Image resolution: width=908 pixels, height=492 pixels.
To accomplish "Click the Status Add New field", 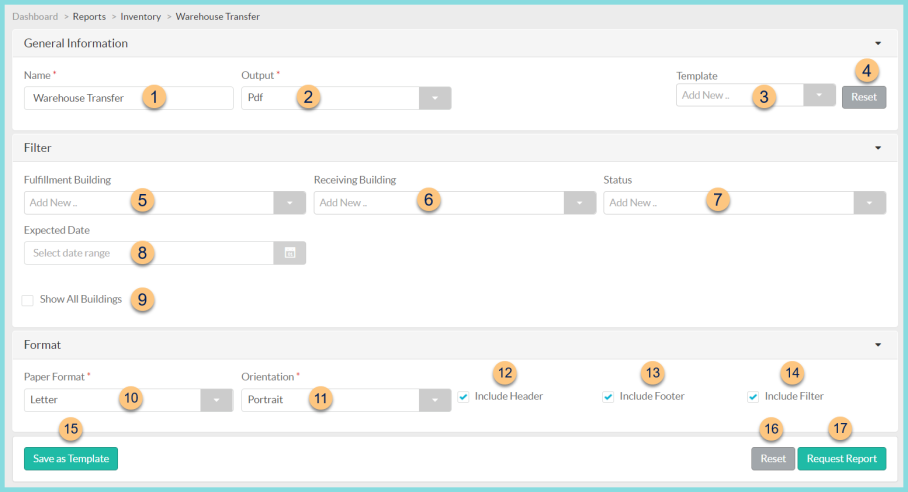I will point(728,203).
